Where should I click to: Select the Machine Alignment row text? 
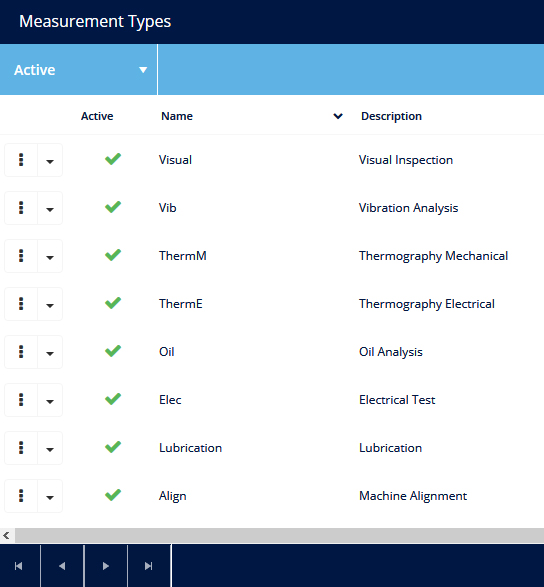tap(413, 496)
